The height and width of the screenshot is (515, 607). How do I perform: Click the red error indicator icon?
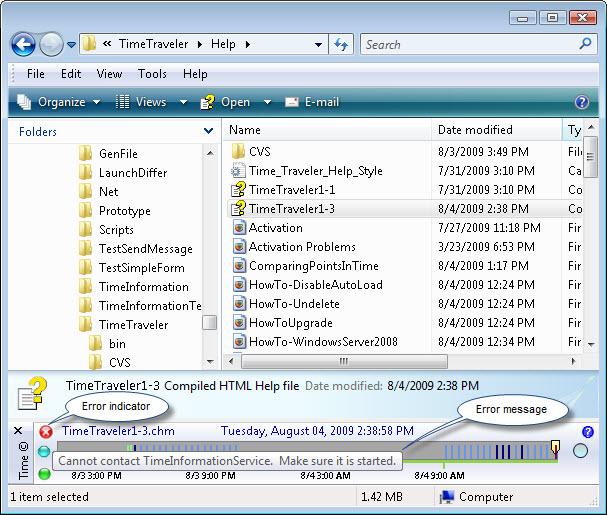[x=46, y=431]
